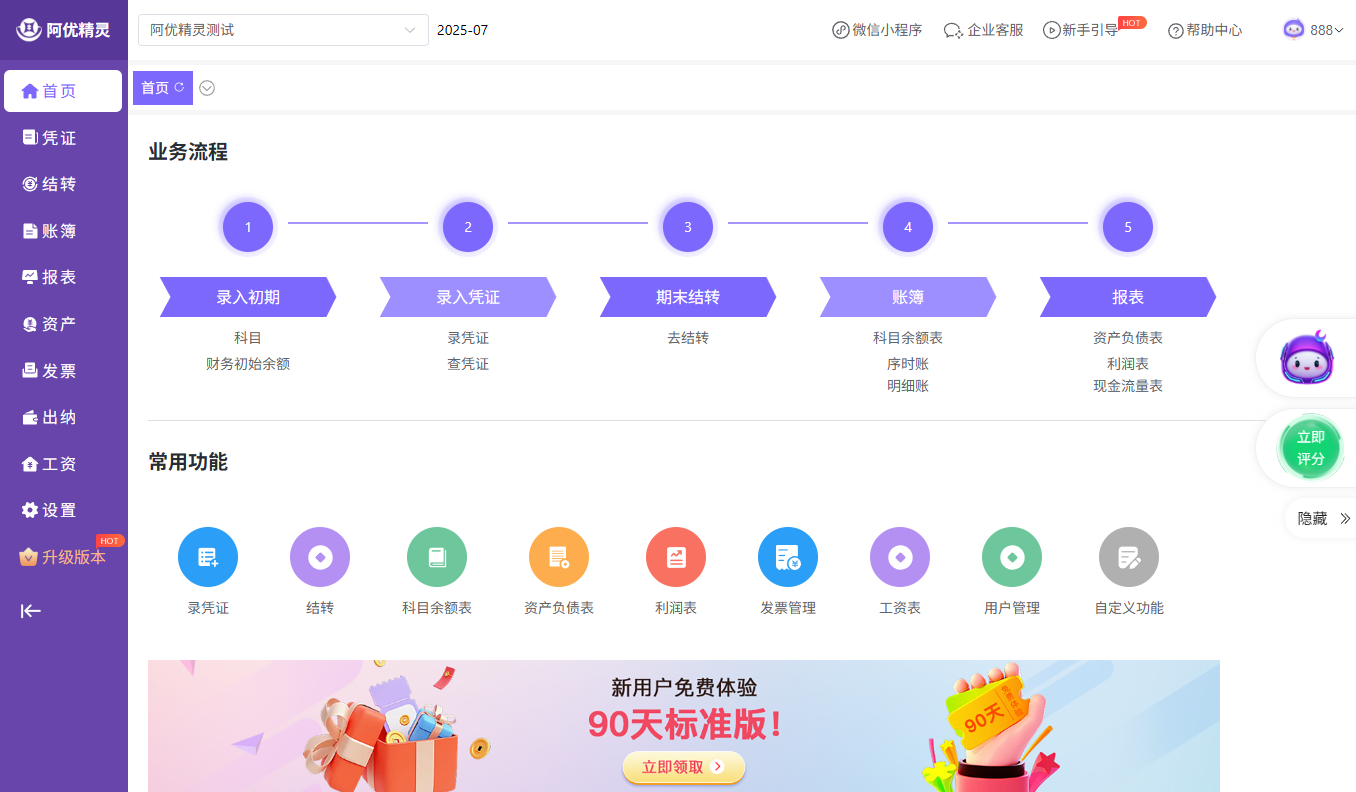This screenshot has height=792, width=1356.
Task: Click the 工资表 purple icon
Action: 900,557
